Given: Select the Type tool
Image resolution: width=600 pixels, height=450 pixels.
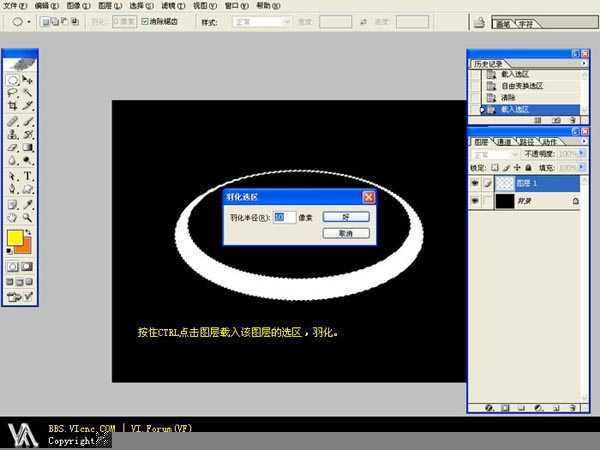Looking at the screenshot, I should 27,176.
